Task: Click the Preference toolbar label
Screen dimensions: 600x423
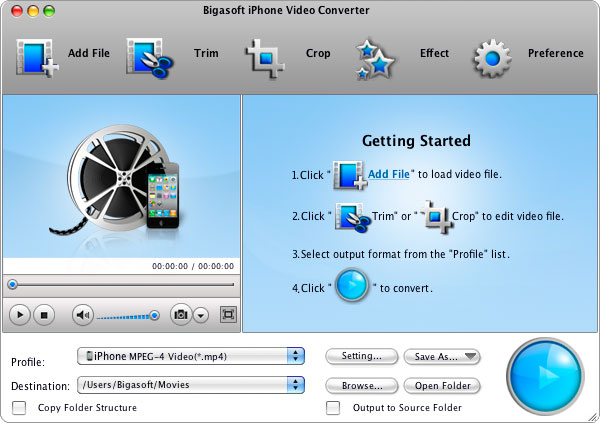Action: [x=556, y=53]
